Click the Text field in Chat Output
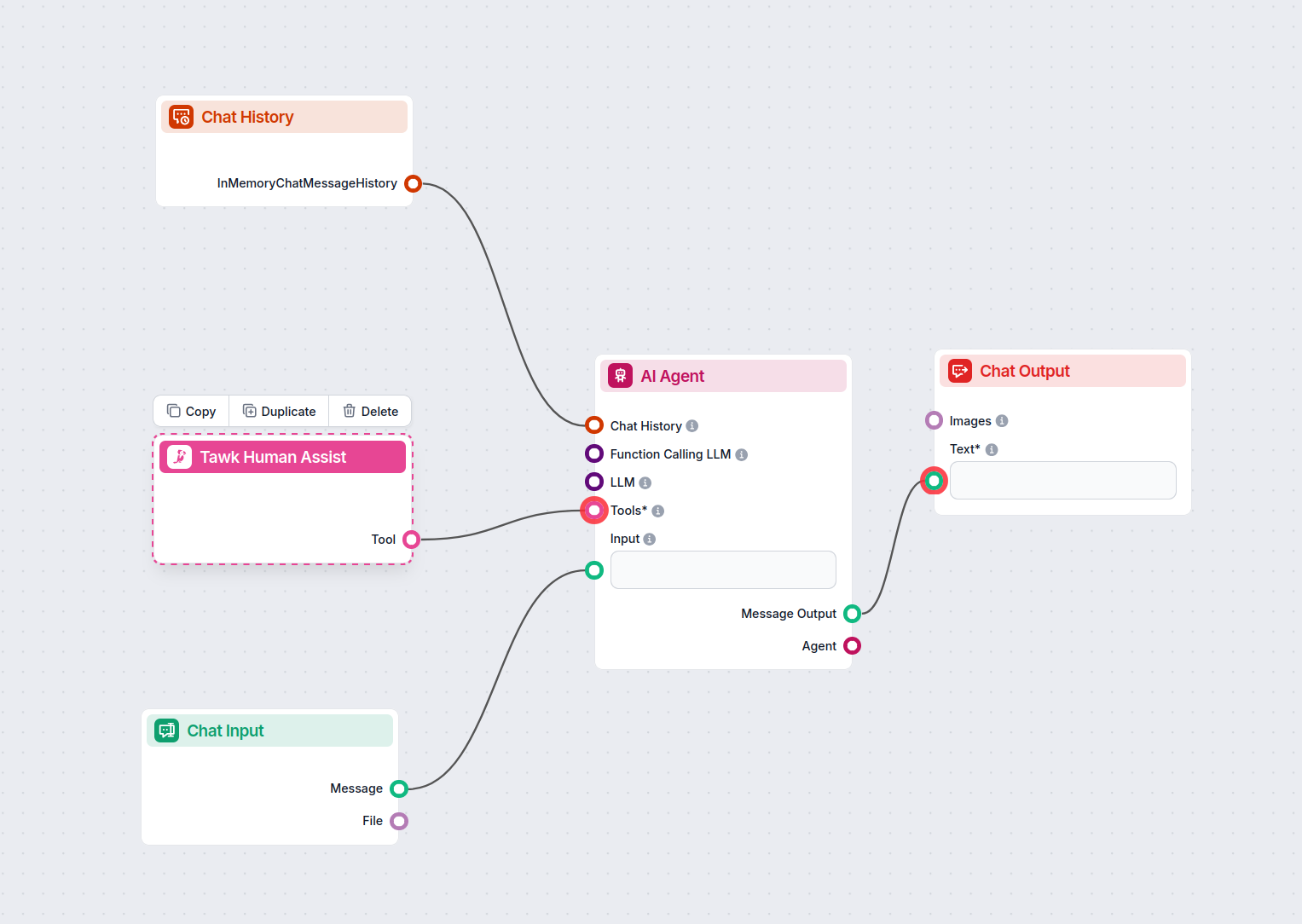The height and width of the screenshot is (924, 1302). (1062, 480)
